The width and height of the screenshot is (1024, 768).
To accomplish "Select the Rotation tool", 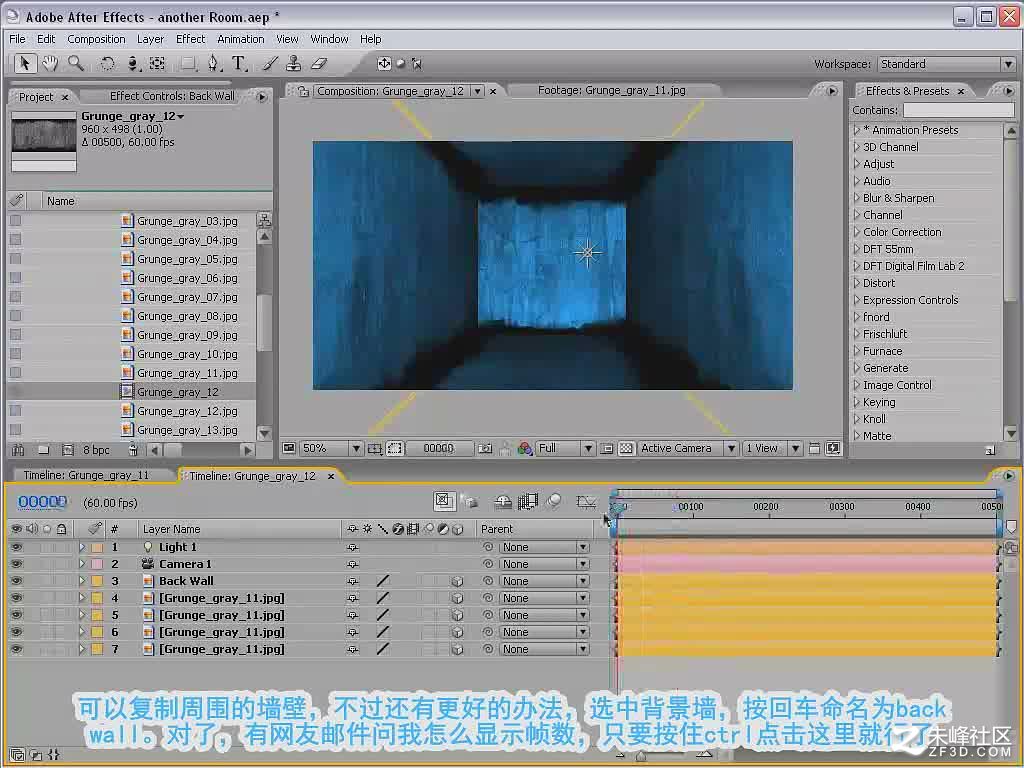I will 107,63.
